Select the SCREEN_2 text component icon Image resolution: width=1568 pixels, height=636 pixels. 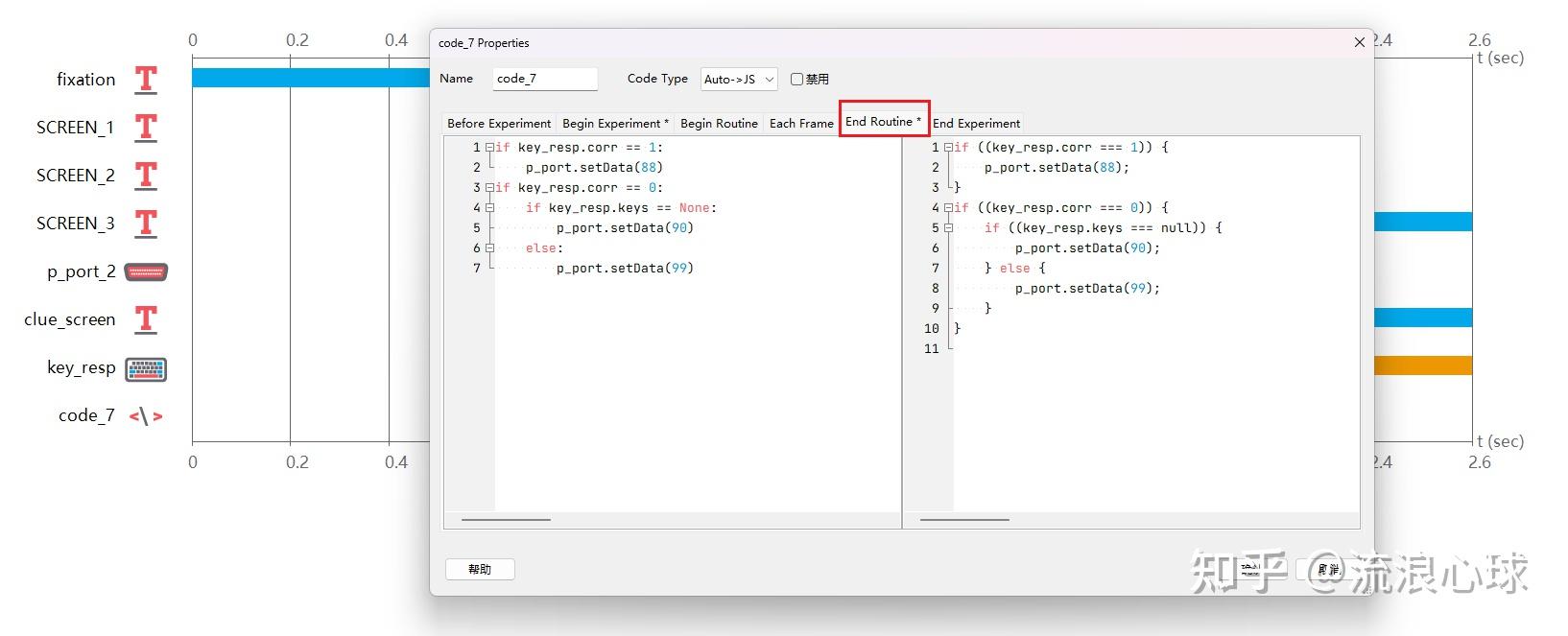146,176
